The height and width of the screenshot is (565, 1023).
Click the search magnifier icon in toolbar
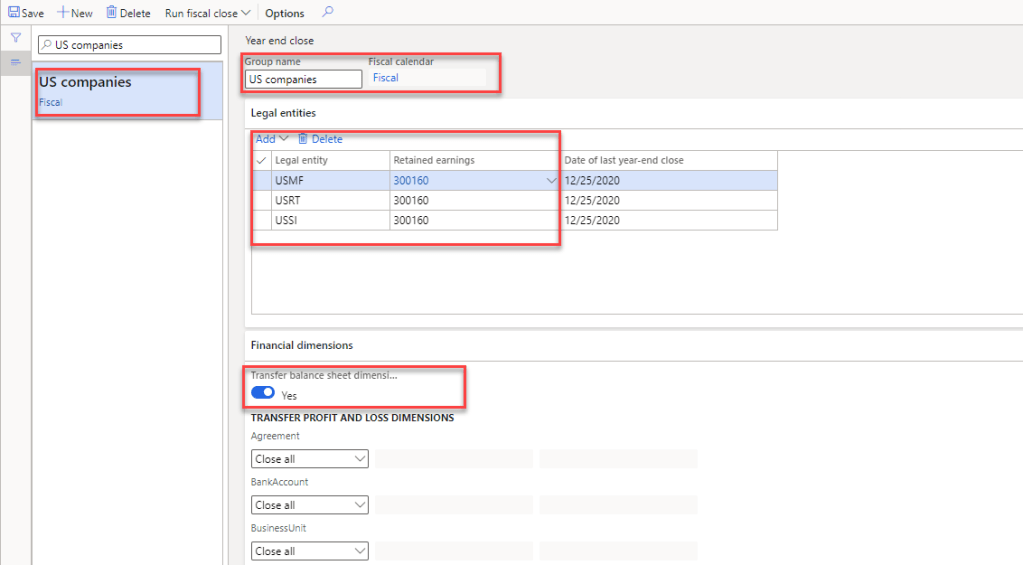click(328, 13)
